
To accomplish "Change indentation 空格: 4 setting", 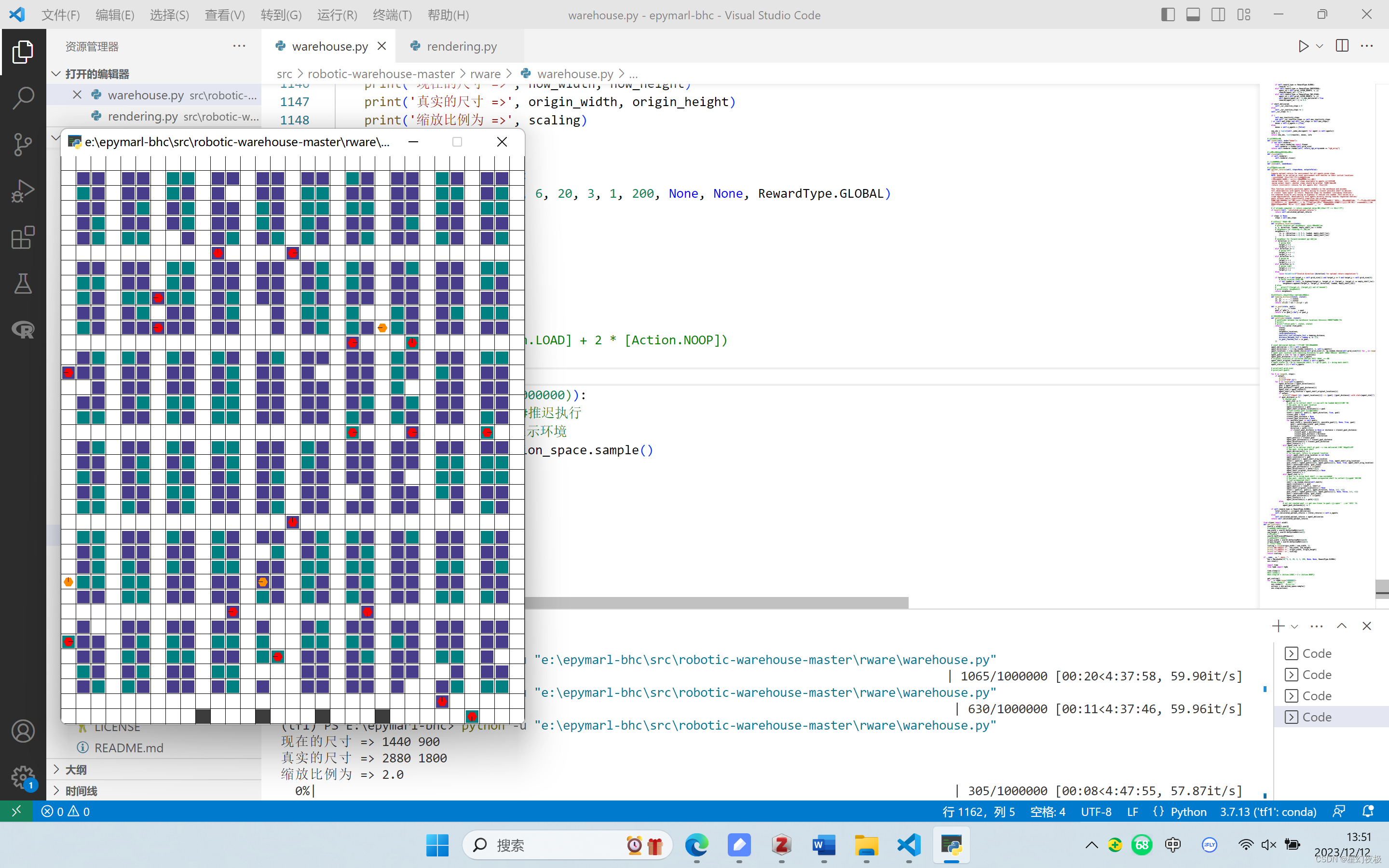I will [x=1048, y=811].
